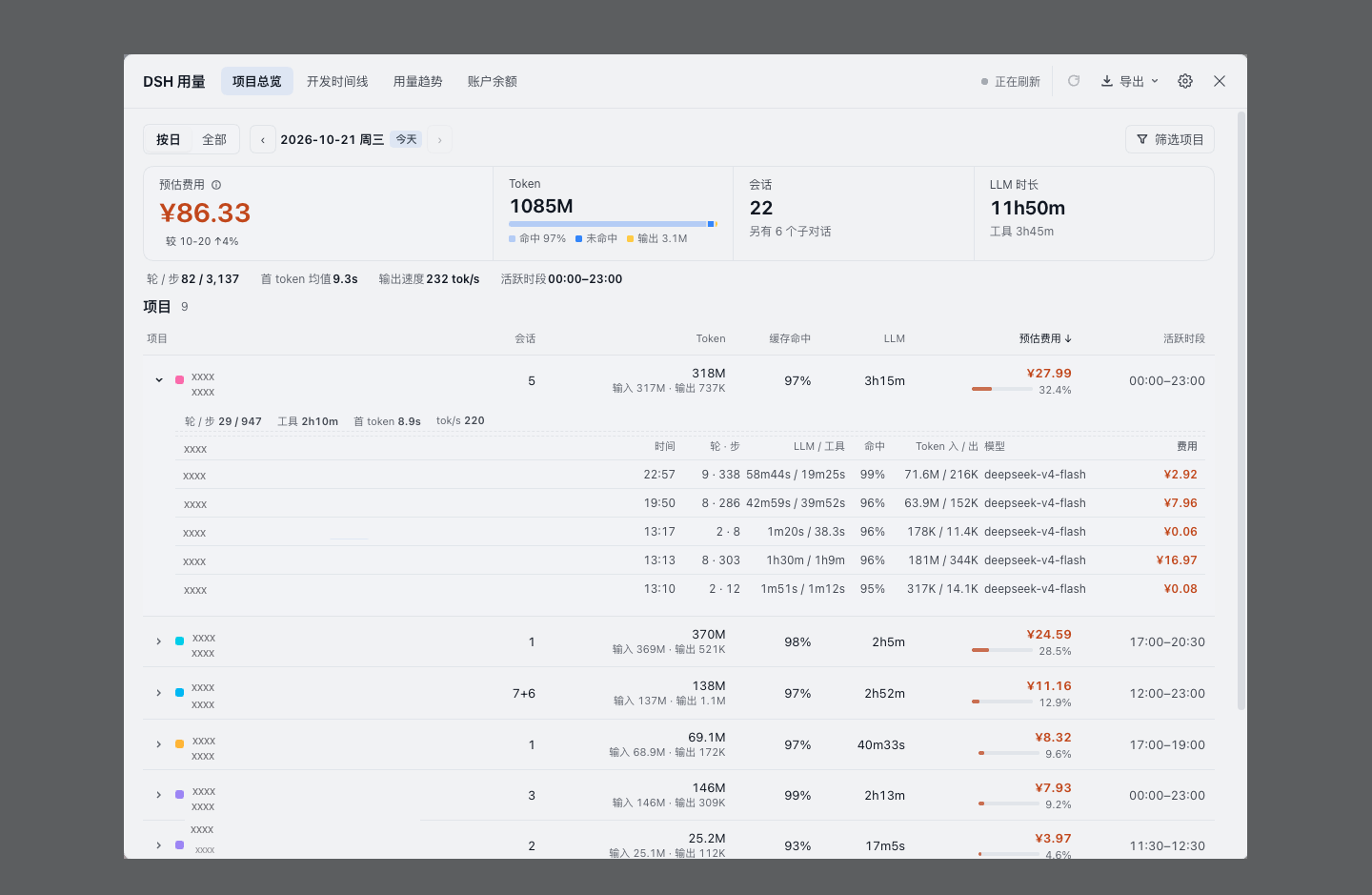Click the date 2026-10-21 周三
This screenshot has width=1372, height=895.
point(333,140)
